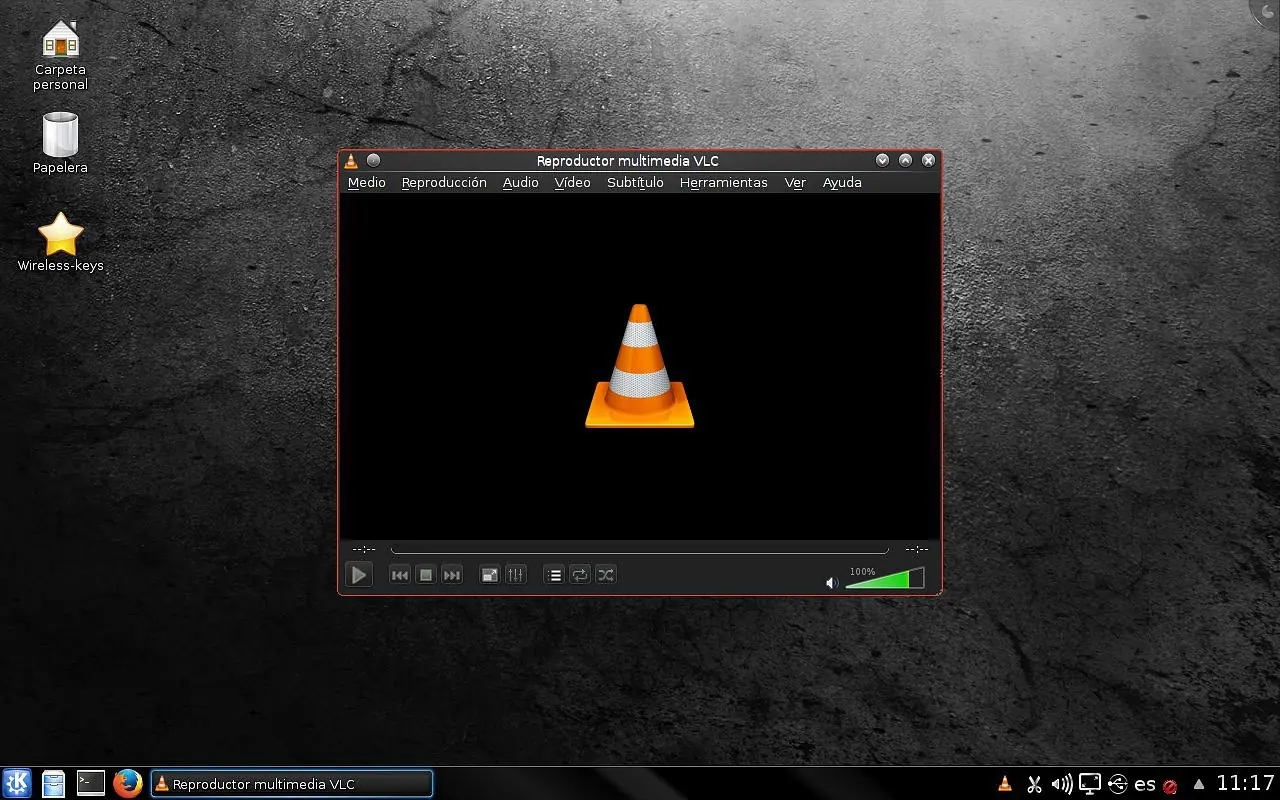Skip to next media in VLC
Viewport: 1280px width, 800px height.
coord(452,575)
